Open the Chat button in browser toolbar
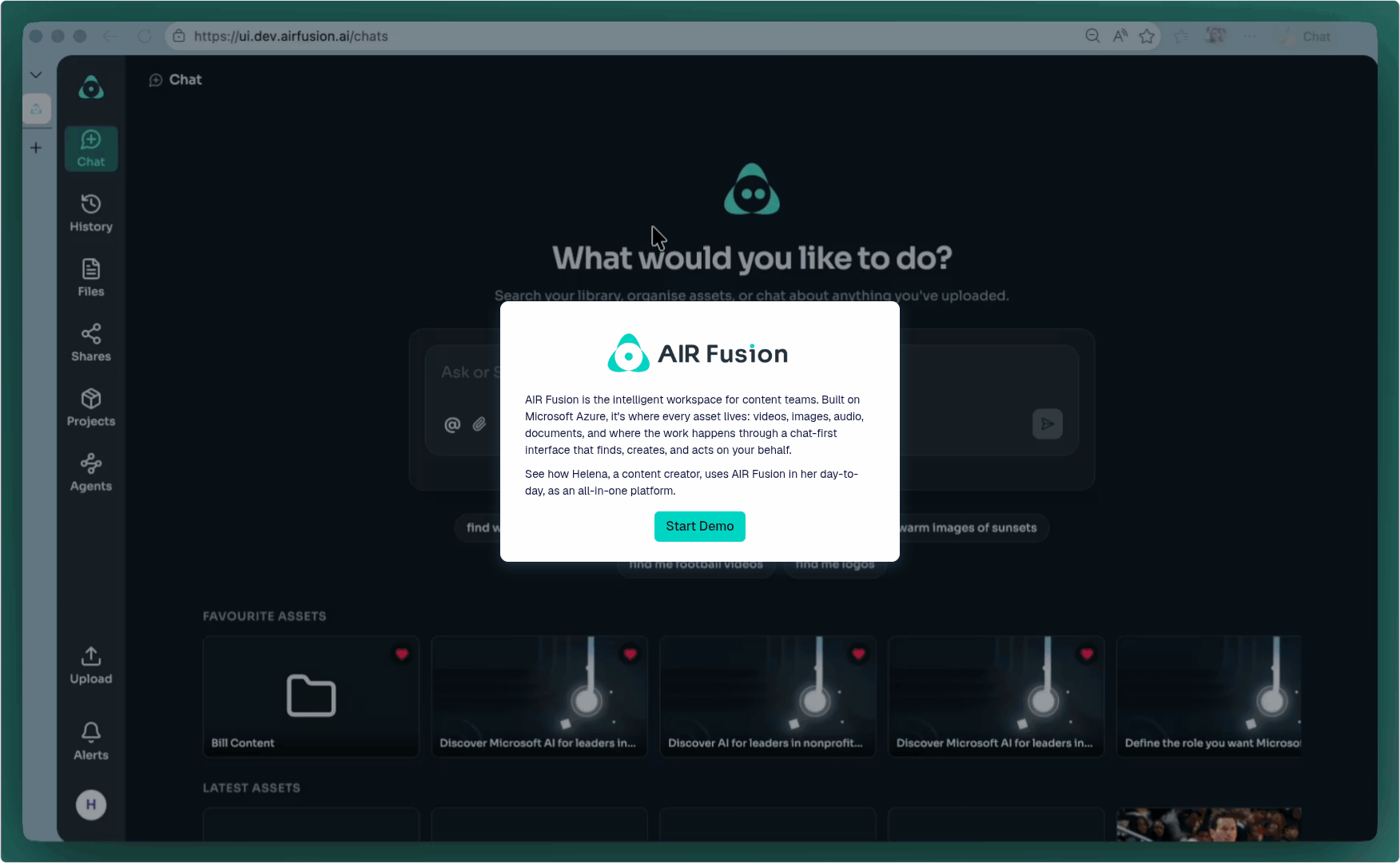This screenshot has width=1400, height=863. click(x=1304, y=36)
